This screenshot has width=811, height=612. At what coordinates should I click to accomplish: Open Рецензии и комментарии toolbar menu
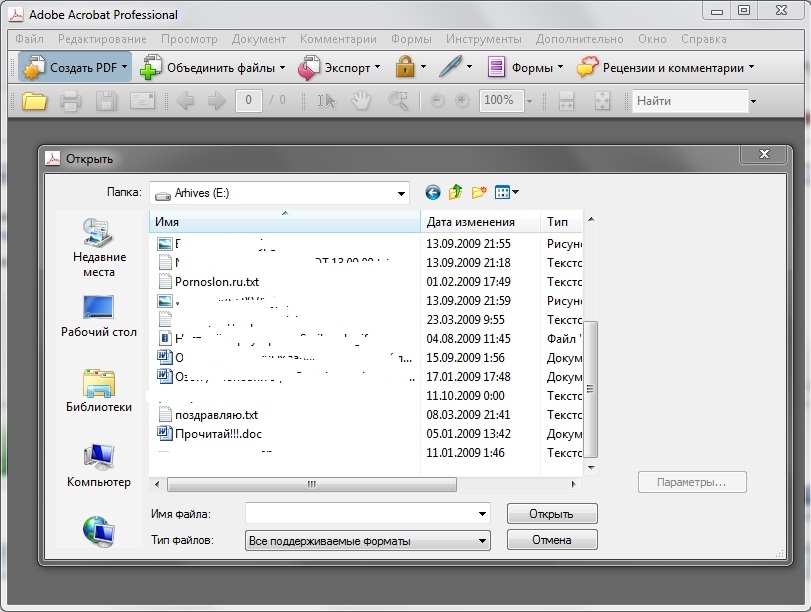(665, 68)
